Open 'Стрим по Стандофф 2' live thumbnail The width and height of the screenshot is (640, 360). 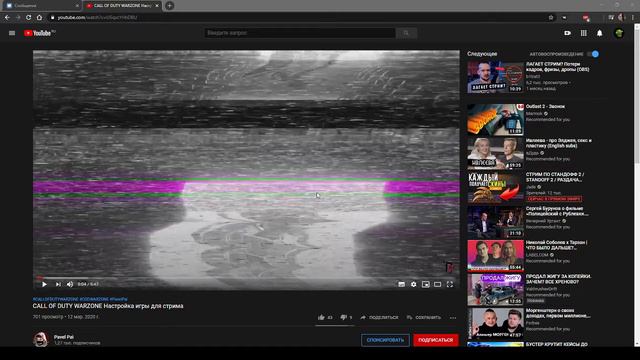[496, 187]
